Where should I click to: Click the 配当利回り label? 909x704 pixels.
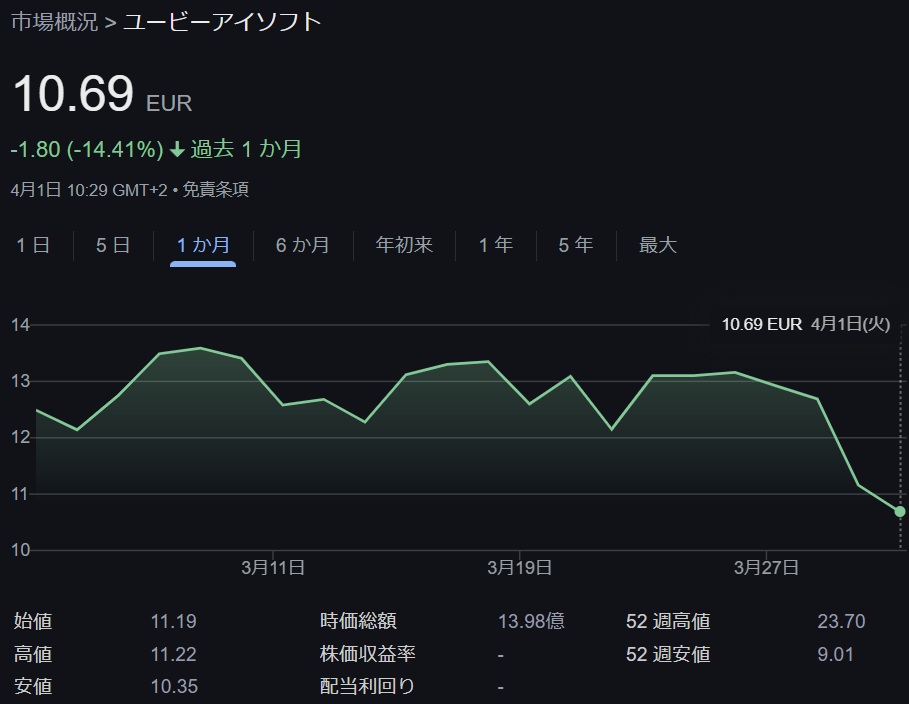(368, 687)
